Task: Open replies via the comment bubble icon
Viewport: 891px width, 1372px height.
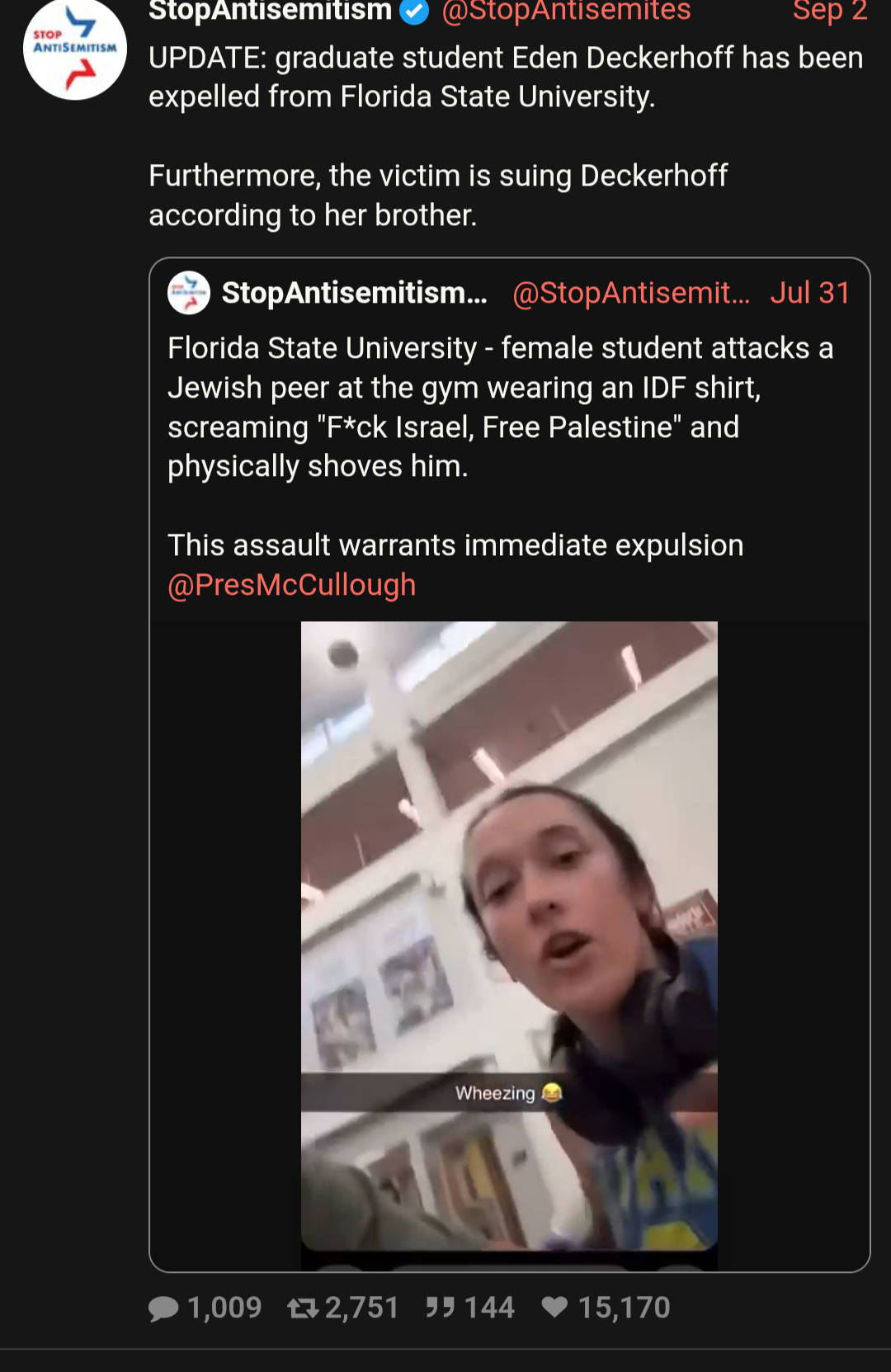Action: tap(163, 1308)
